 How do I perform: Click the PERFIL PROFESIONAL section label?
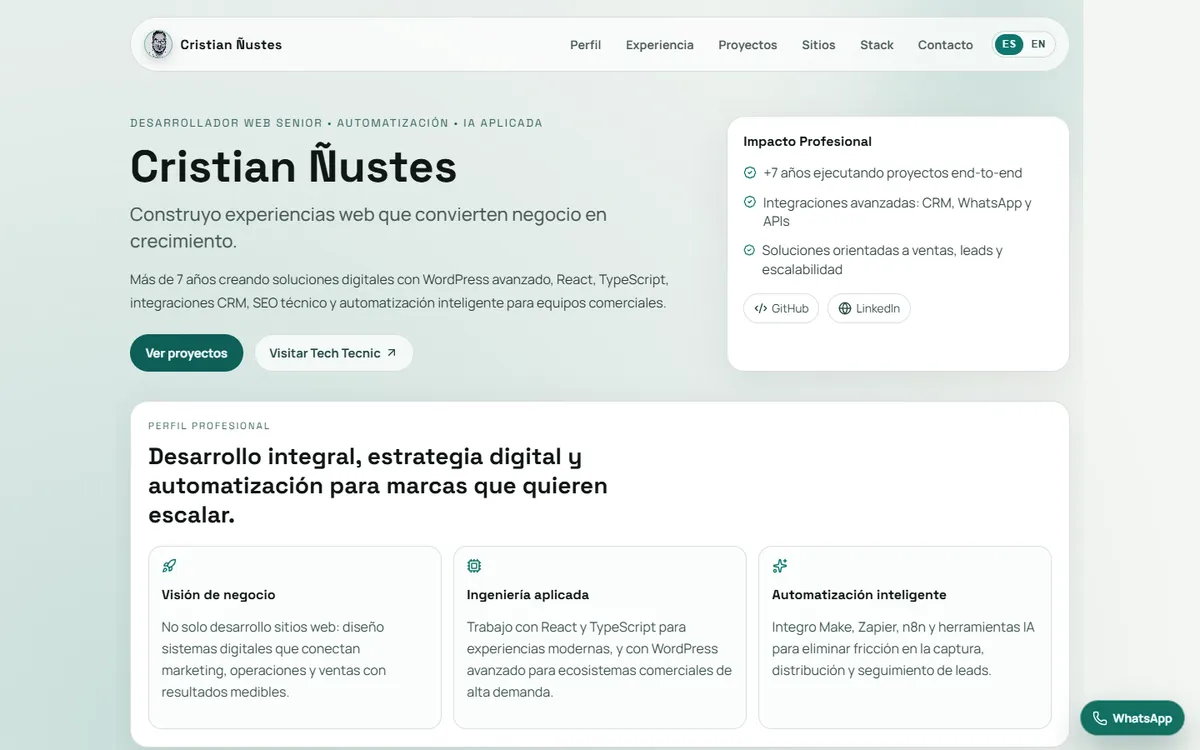tap(209, 426)
